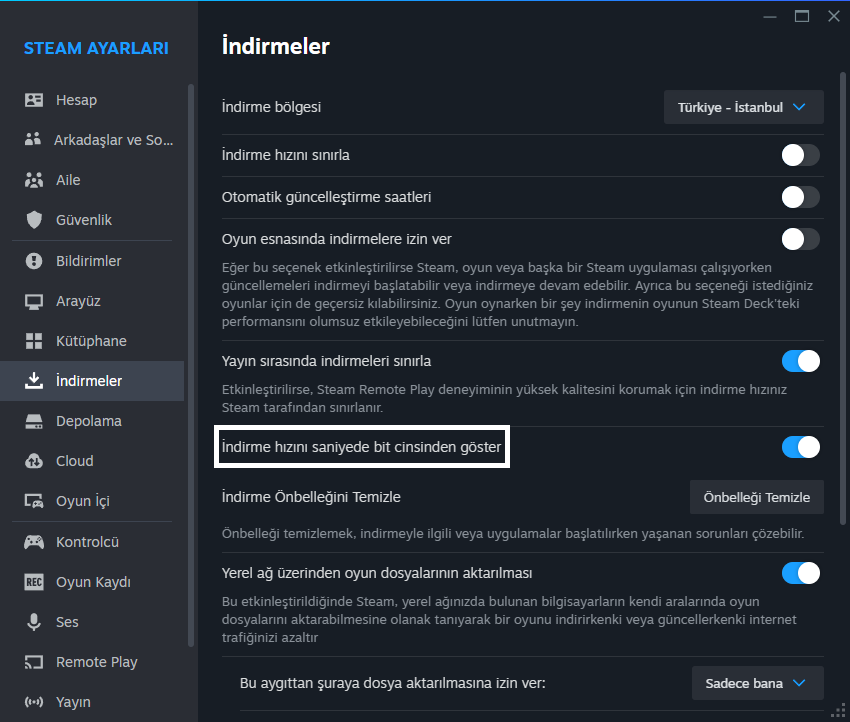This screenshot has height=722, width=850.
Task: Minimize the Steam settings window
Action: click(x=770, y=16)
